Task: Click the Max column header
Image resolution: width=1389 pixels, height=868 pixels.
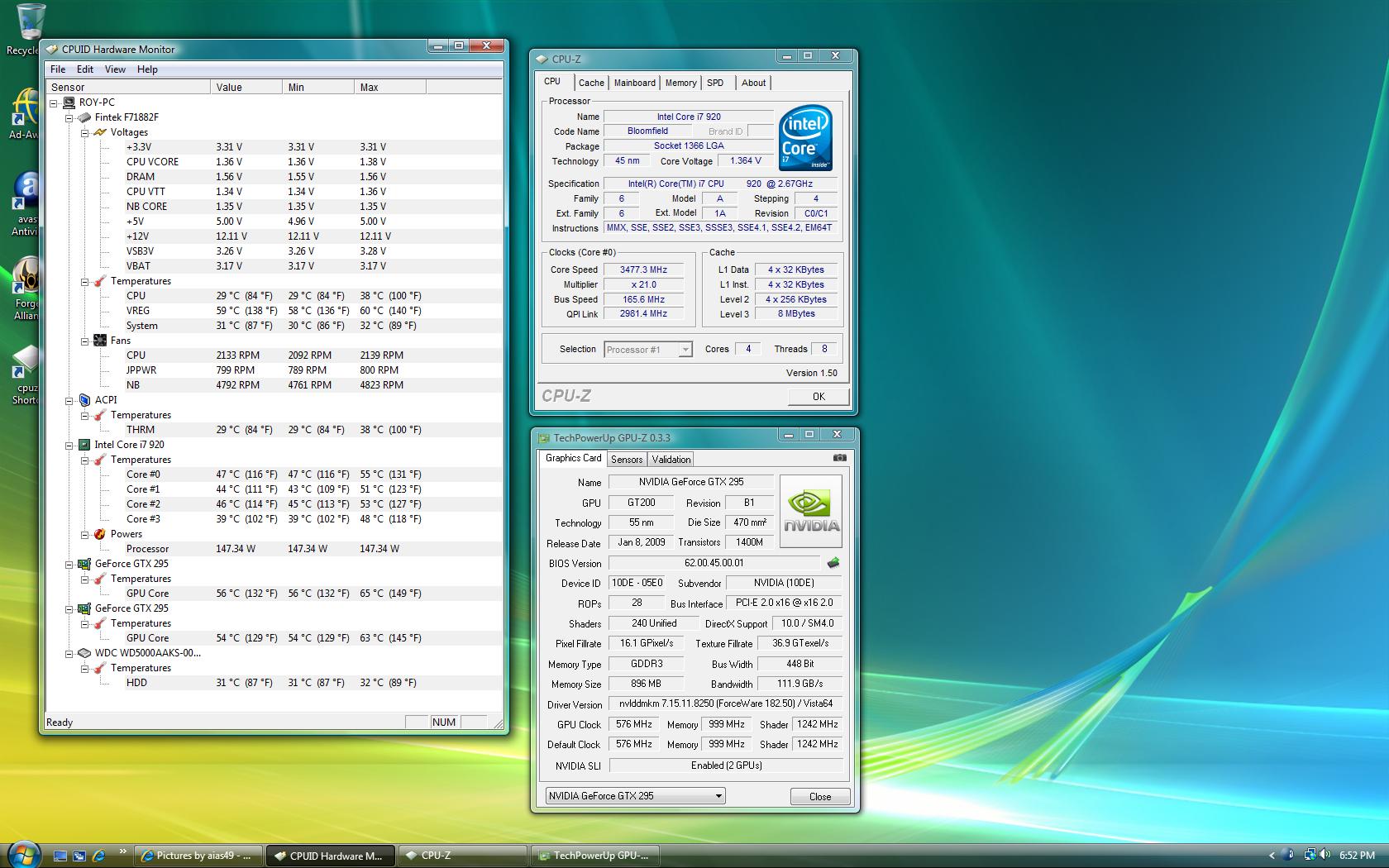Action: (390, 87)
